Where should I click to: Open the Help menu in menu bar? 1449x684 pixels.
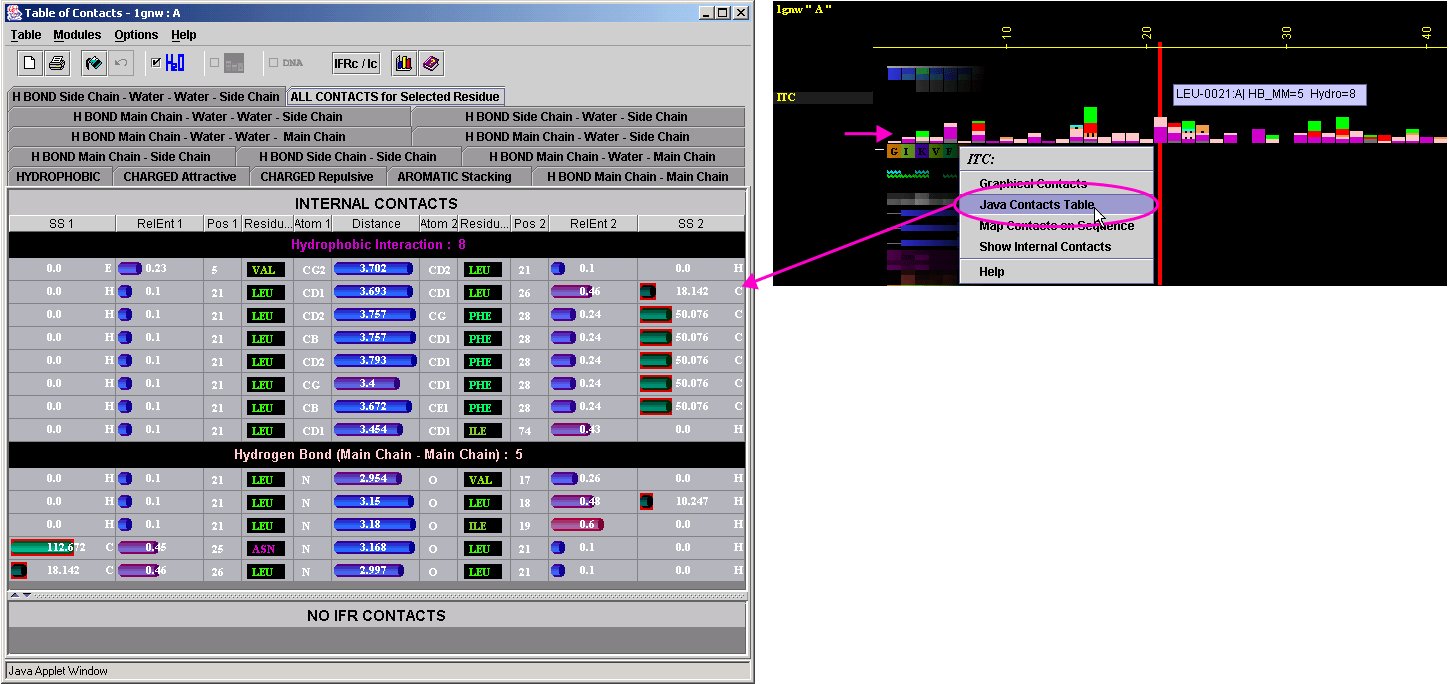pyautogui.click(x=184, y=35)
